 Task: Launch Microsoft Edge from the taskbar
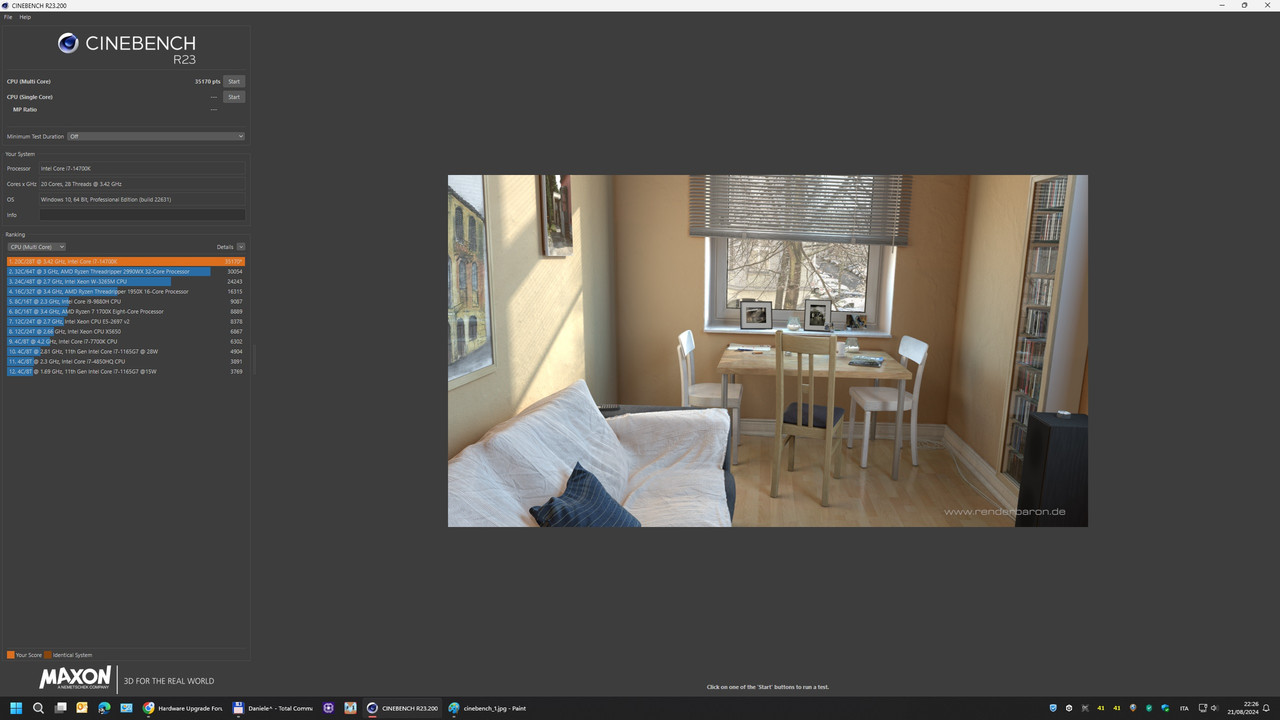tap(104, 708)
